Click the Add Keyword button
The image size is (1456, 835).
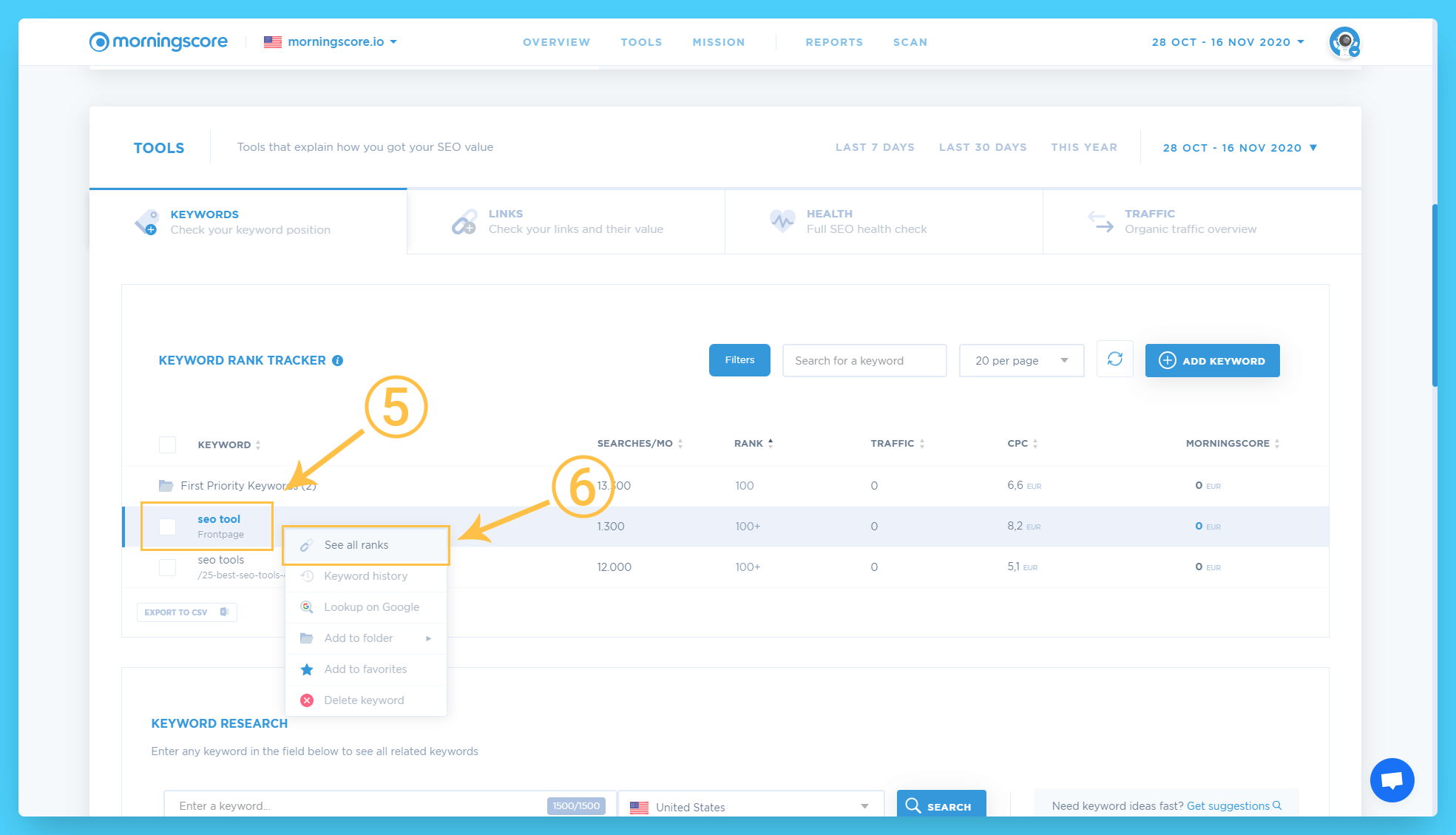click(x=1212, y=360)
